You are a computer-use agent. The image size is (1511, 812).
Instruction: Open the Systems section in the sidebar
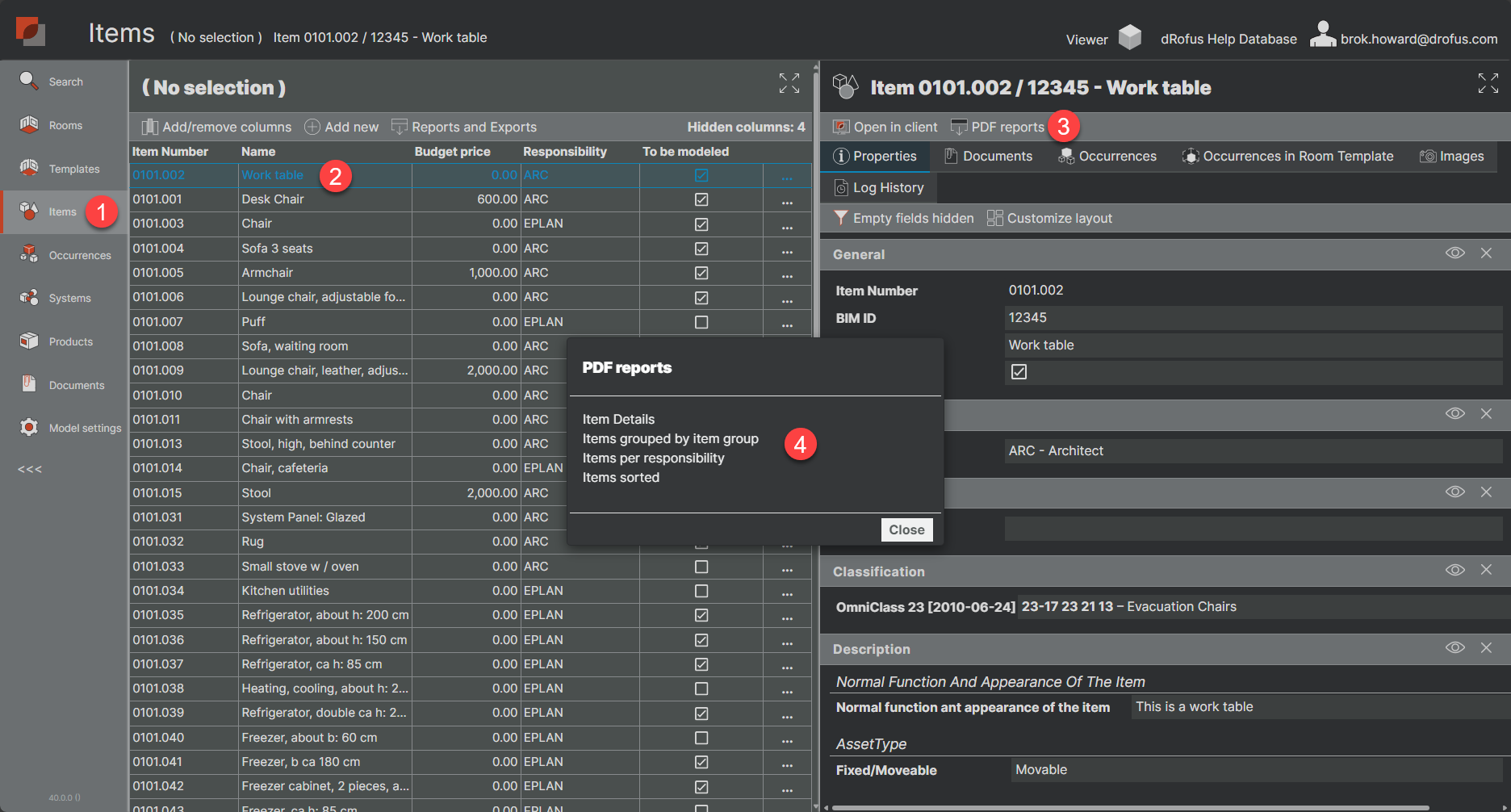click(28, 297)
